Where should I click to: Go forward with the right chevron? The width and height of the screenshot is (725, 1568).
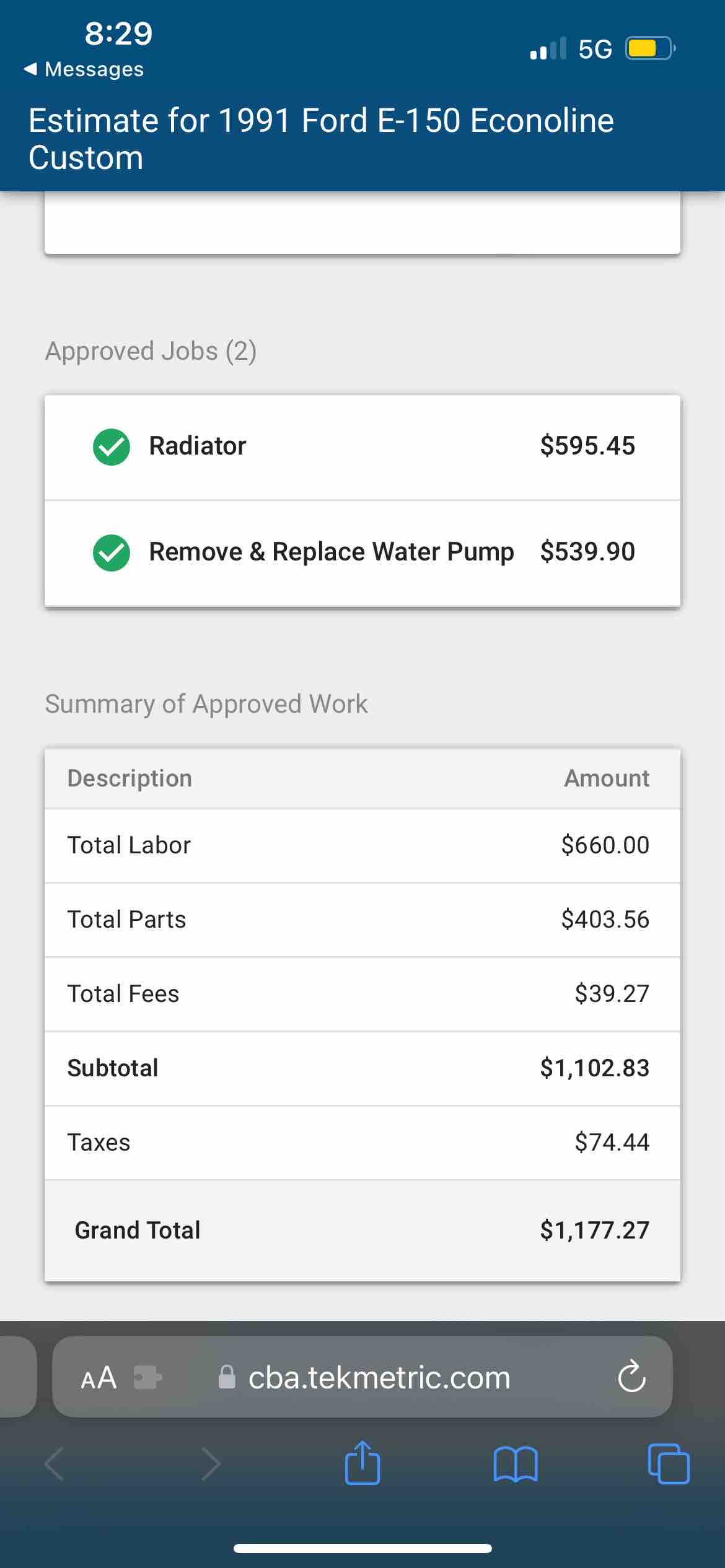pos(211,1465)
